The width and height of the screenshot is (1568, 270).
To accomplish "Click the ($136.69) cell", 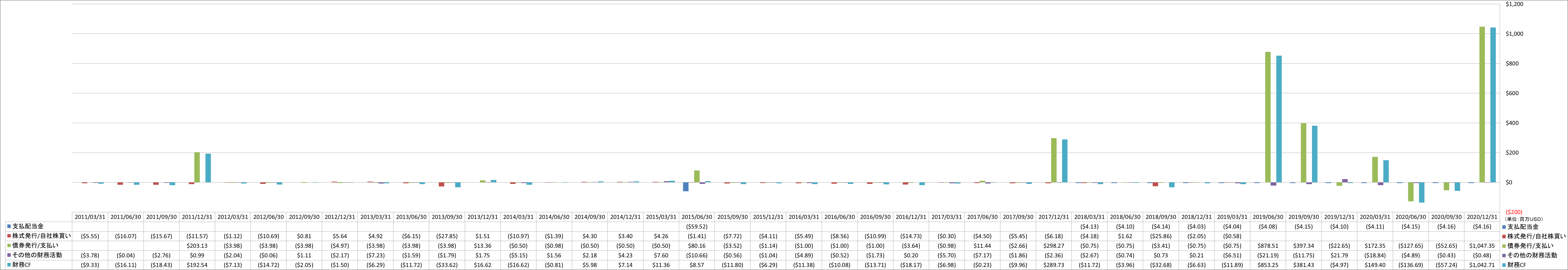I will (x=1411, y=265).
